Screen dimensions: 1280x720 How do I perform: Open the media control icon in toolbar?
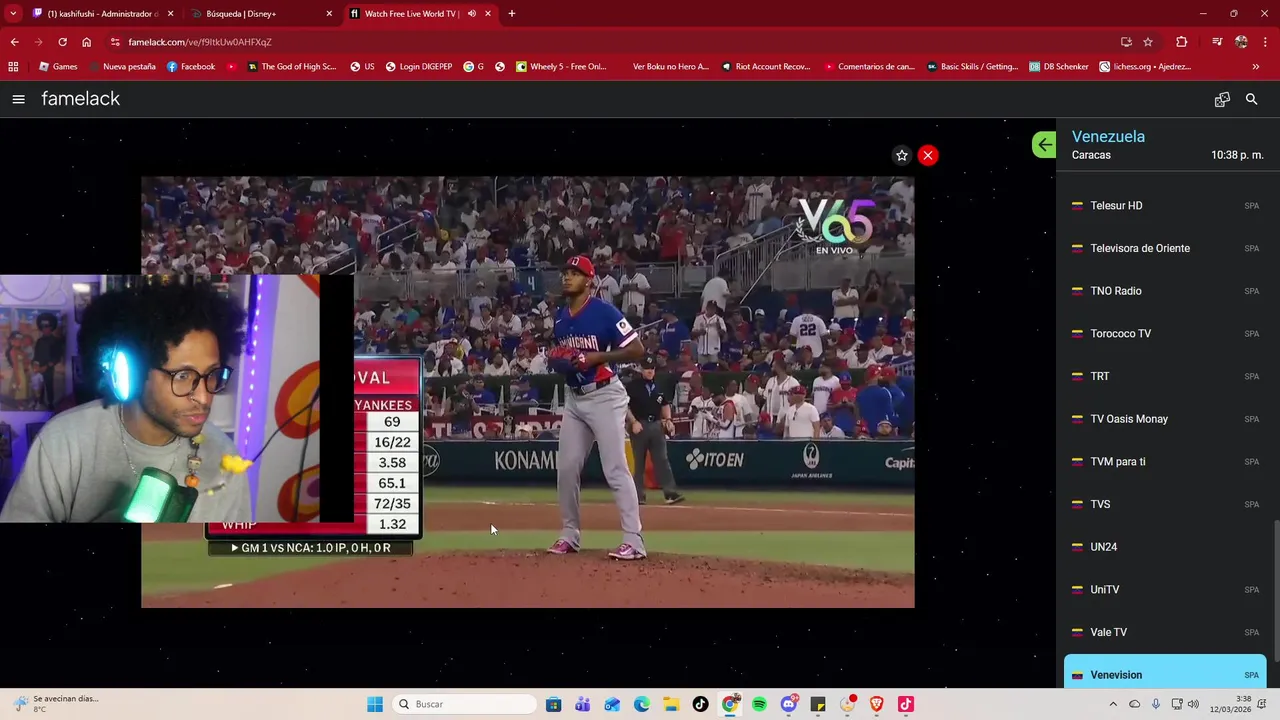point(1217,42)
